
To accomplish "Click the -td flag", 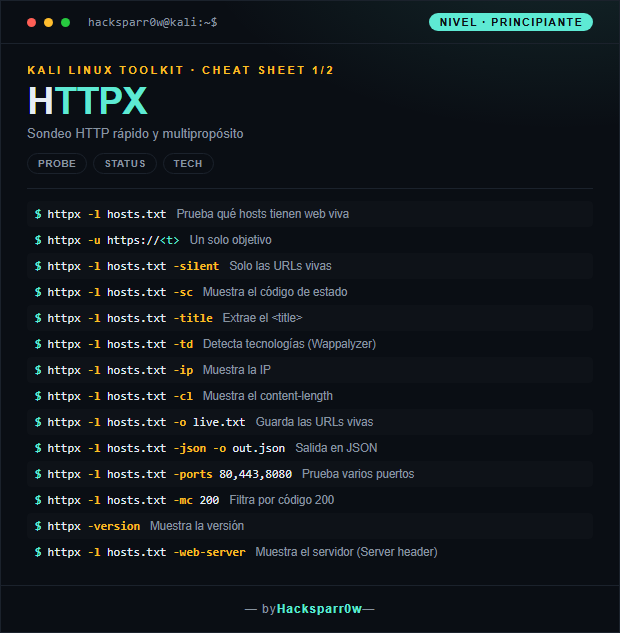I will (x=183, y=344).
